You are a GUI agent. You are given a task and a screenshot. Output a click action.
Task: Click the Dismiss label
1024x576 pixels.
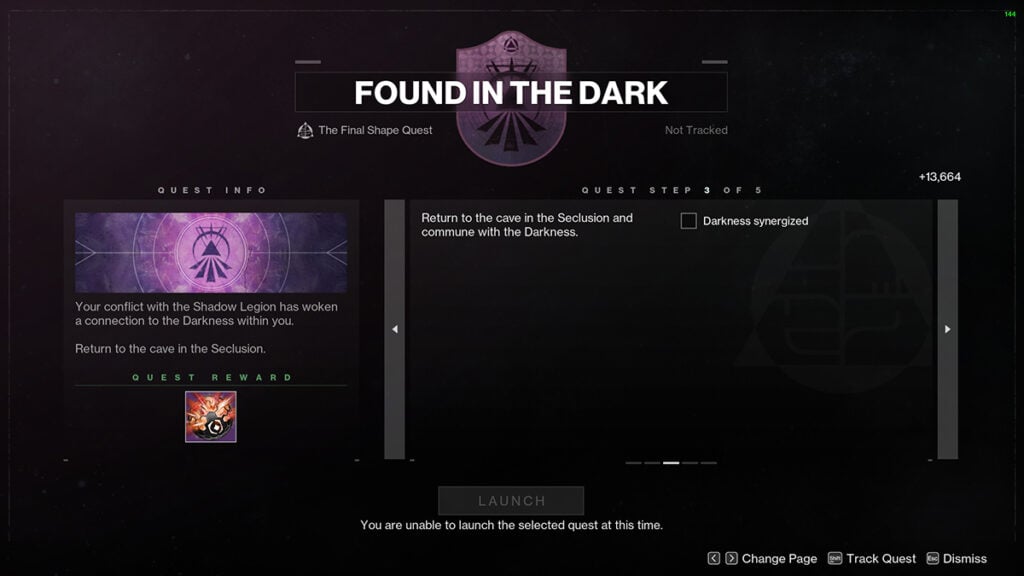tap(965, 558)
